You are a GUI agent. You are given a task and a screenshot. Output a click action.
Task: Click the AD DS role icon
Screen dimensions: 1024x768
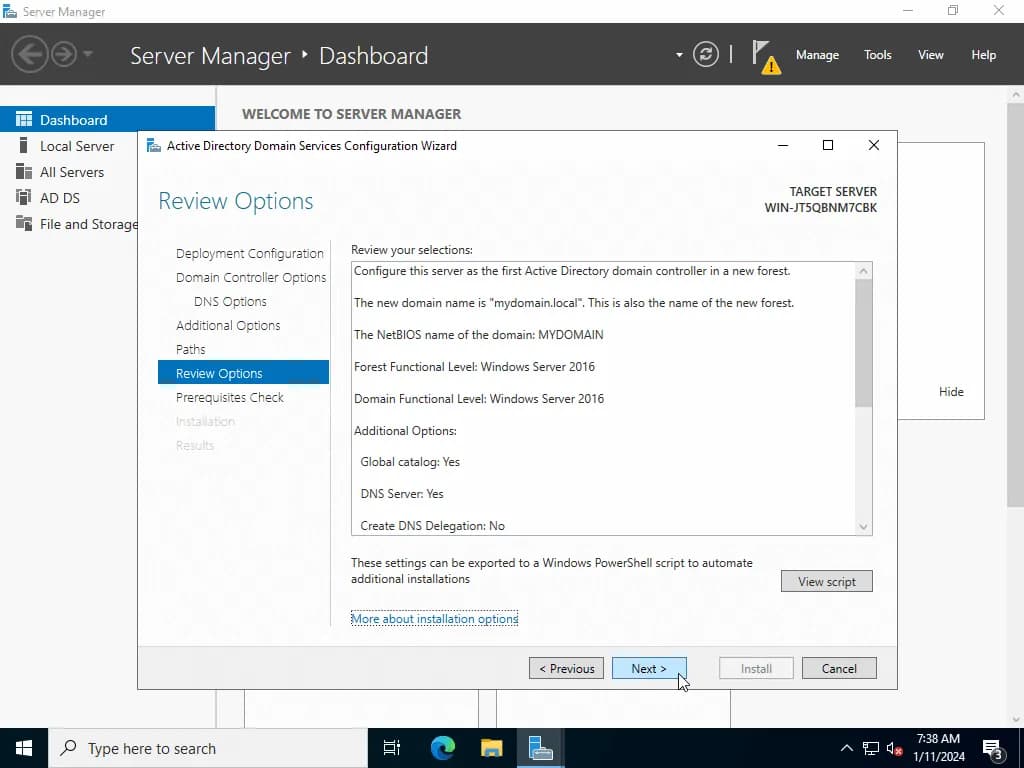(x=24, y=197)
